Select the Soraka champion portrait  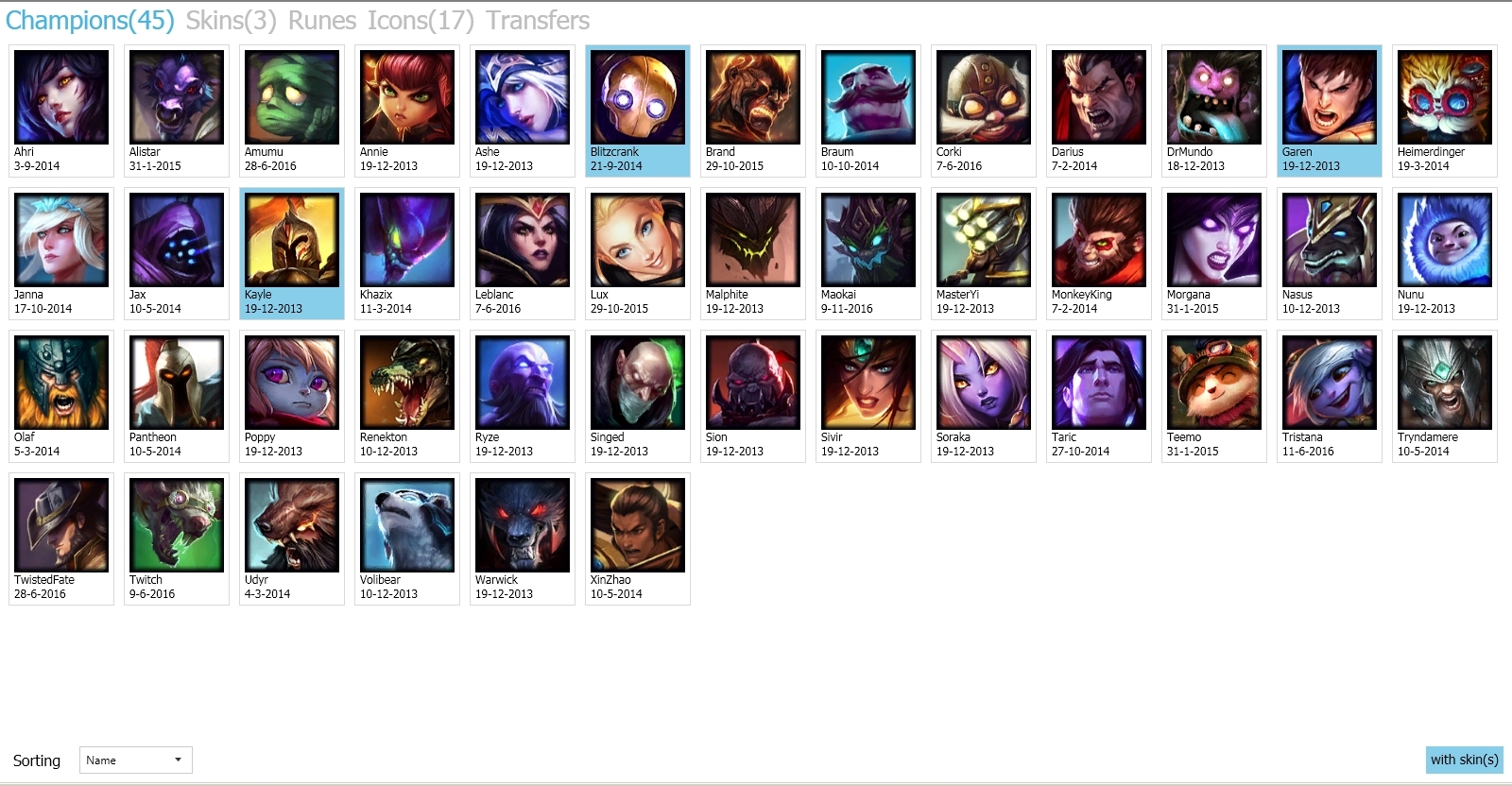click(984, 383)
